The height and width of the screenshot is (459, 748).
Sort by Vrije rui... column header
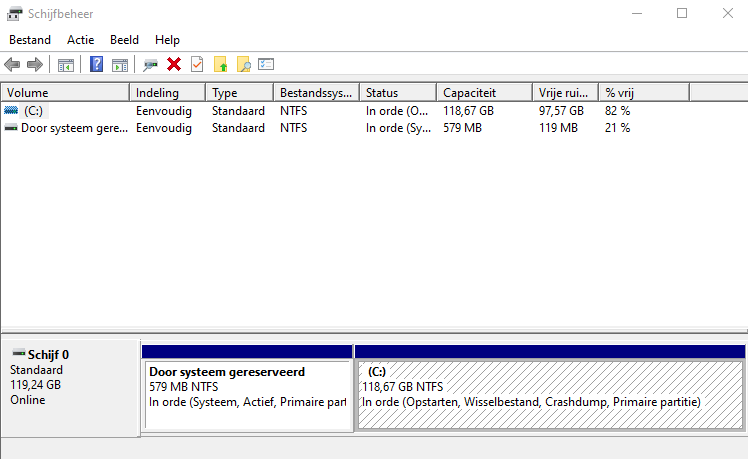pos(566,93)
